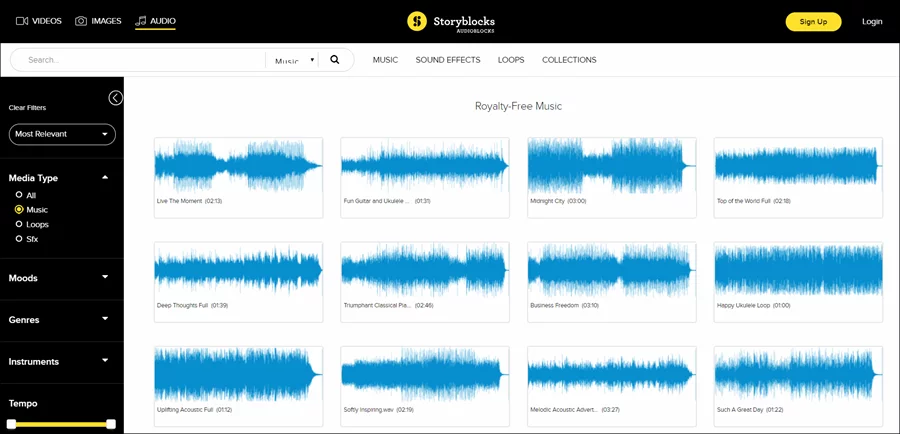
Task: Open the Most Relevant sort dropdown
Action: point(62,134)
